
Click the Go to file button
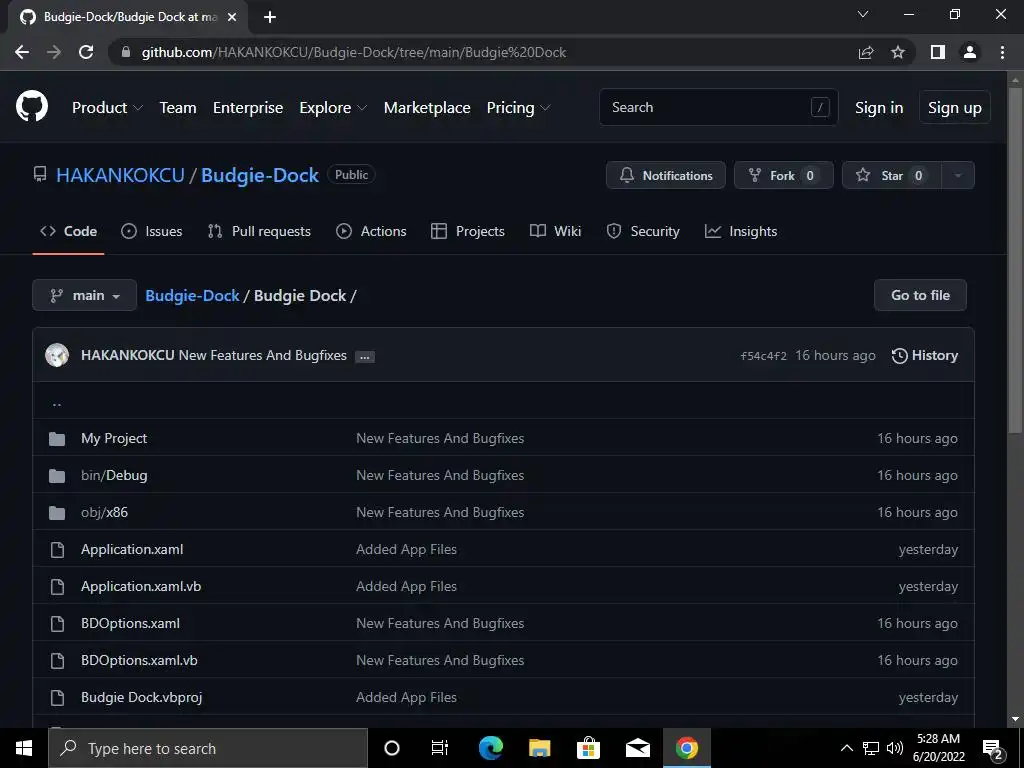click(920, 295)
